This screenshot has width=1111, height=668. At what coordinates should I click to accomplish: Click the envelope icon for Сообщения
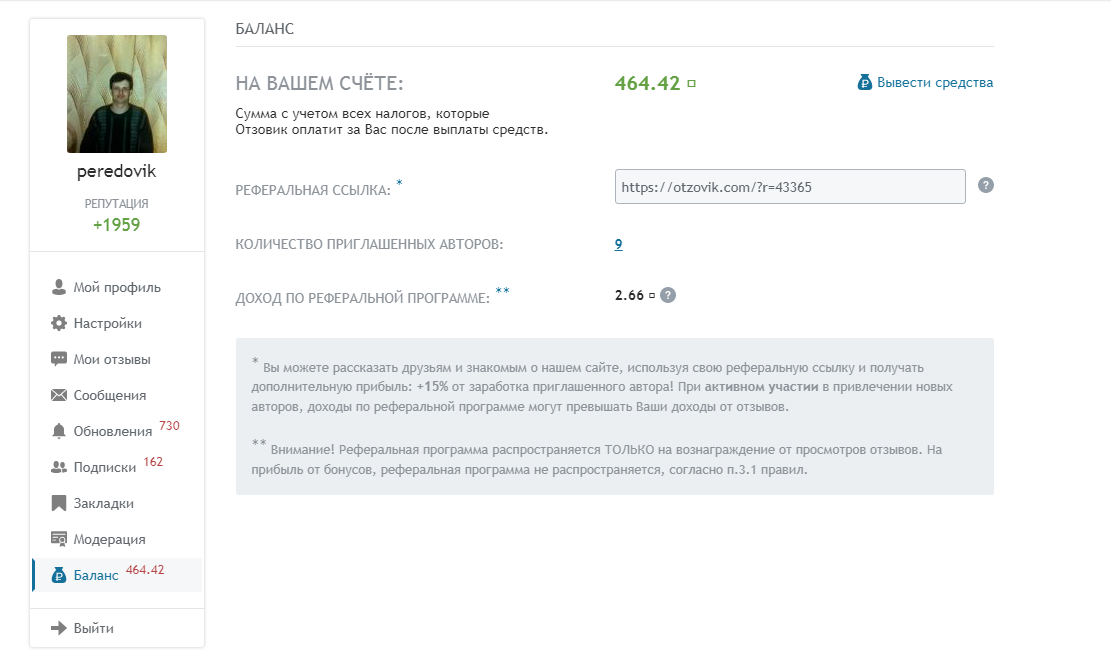click(58, 396)
